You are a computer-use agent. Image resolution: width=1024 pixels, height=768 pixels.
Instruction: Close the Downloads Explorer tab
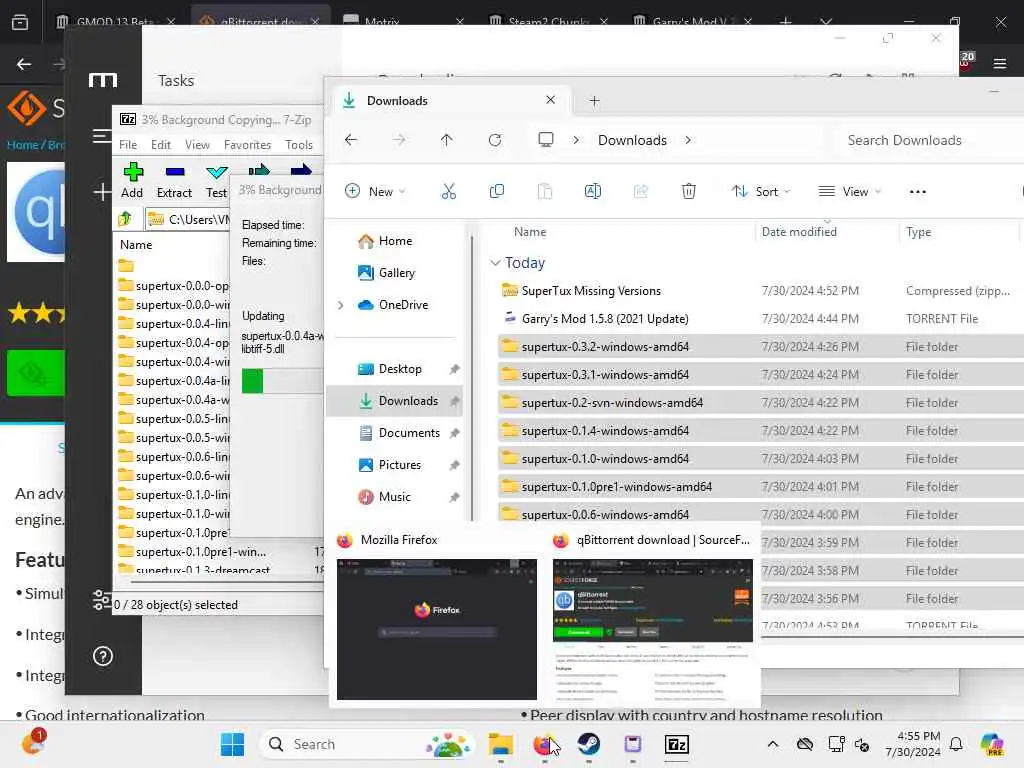coord(551,99)
